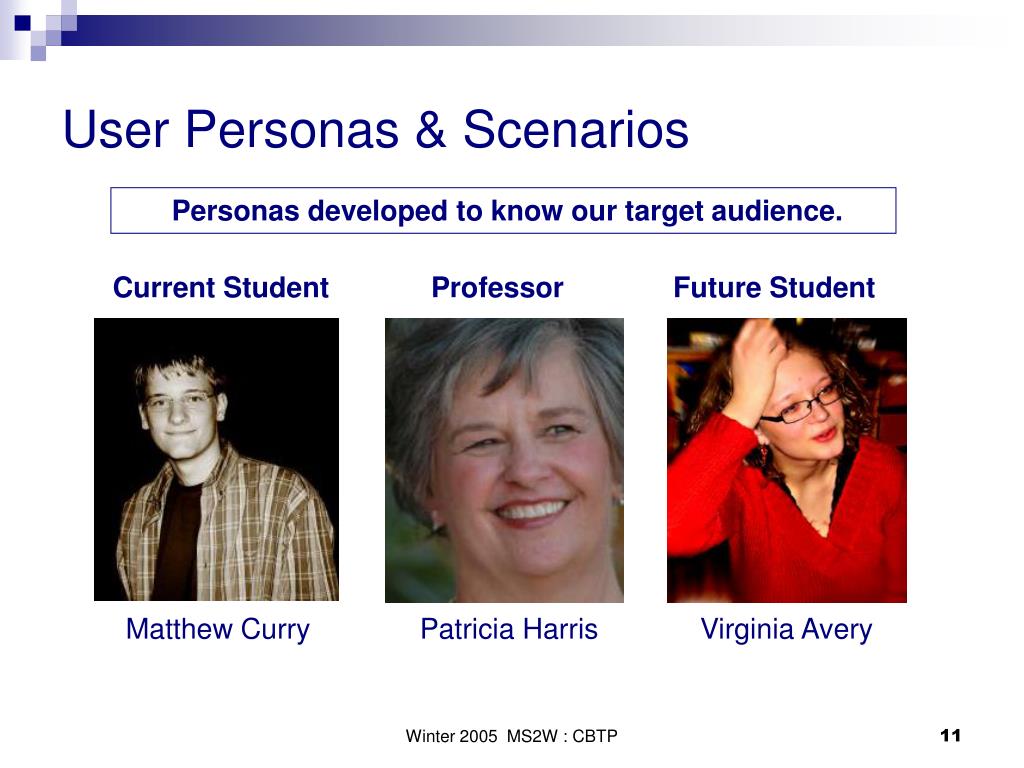Click the slide number 11
This screenshot has width=1024, height=768.
coord(950,735)
